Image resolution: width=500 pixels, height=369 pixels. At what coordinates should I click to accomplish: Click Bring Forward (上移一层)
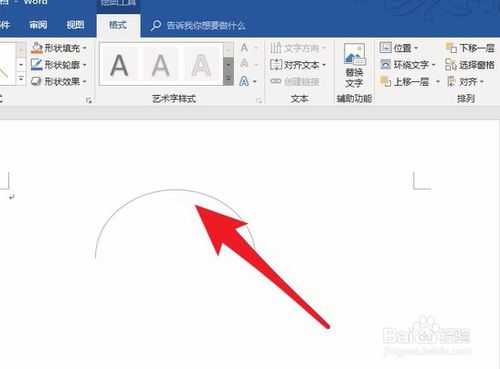406,81
